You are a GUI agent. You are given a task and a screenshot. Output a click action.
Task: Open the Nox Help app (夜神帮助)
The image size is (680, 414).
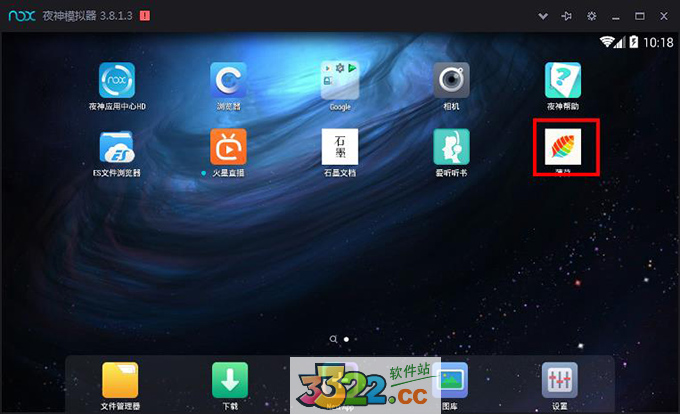pos(563,80)
